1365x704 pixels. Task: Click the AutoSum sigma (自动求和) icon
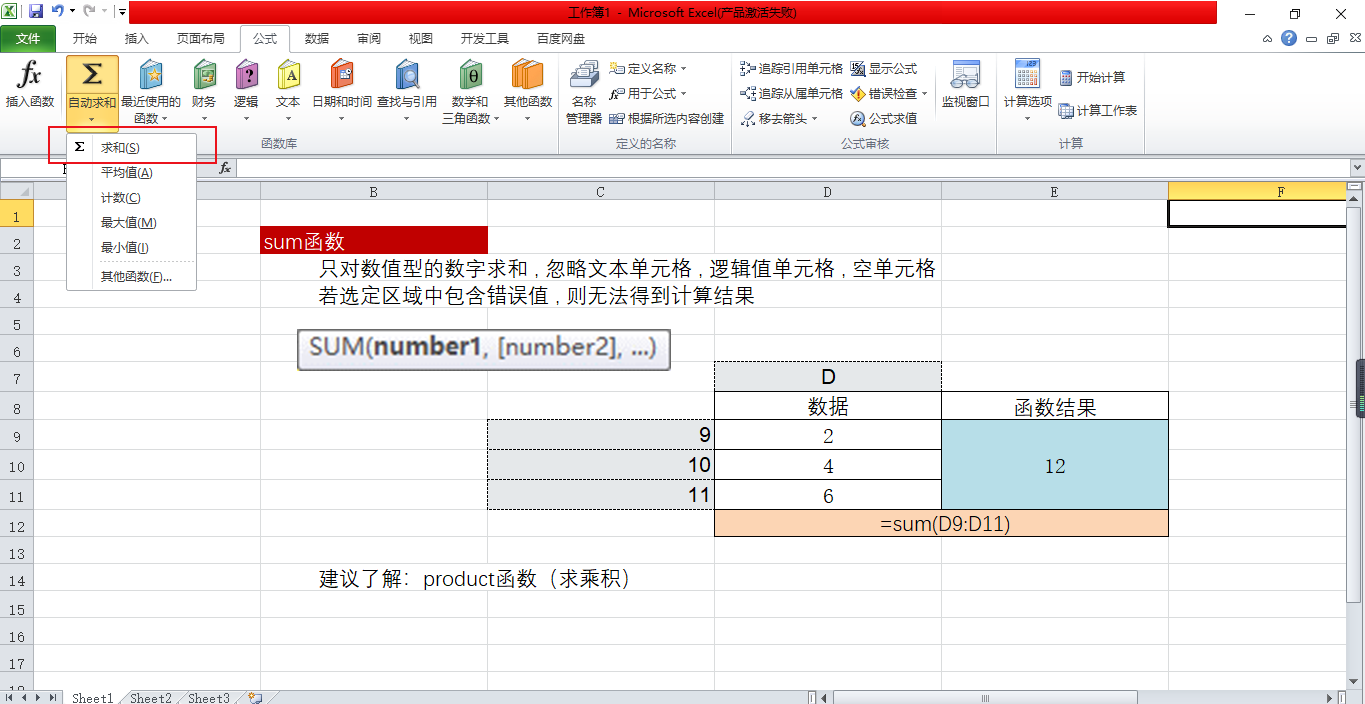[92, 75]
